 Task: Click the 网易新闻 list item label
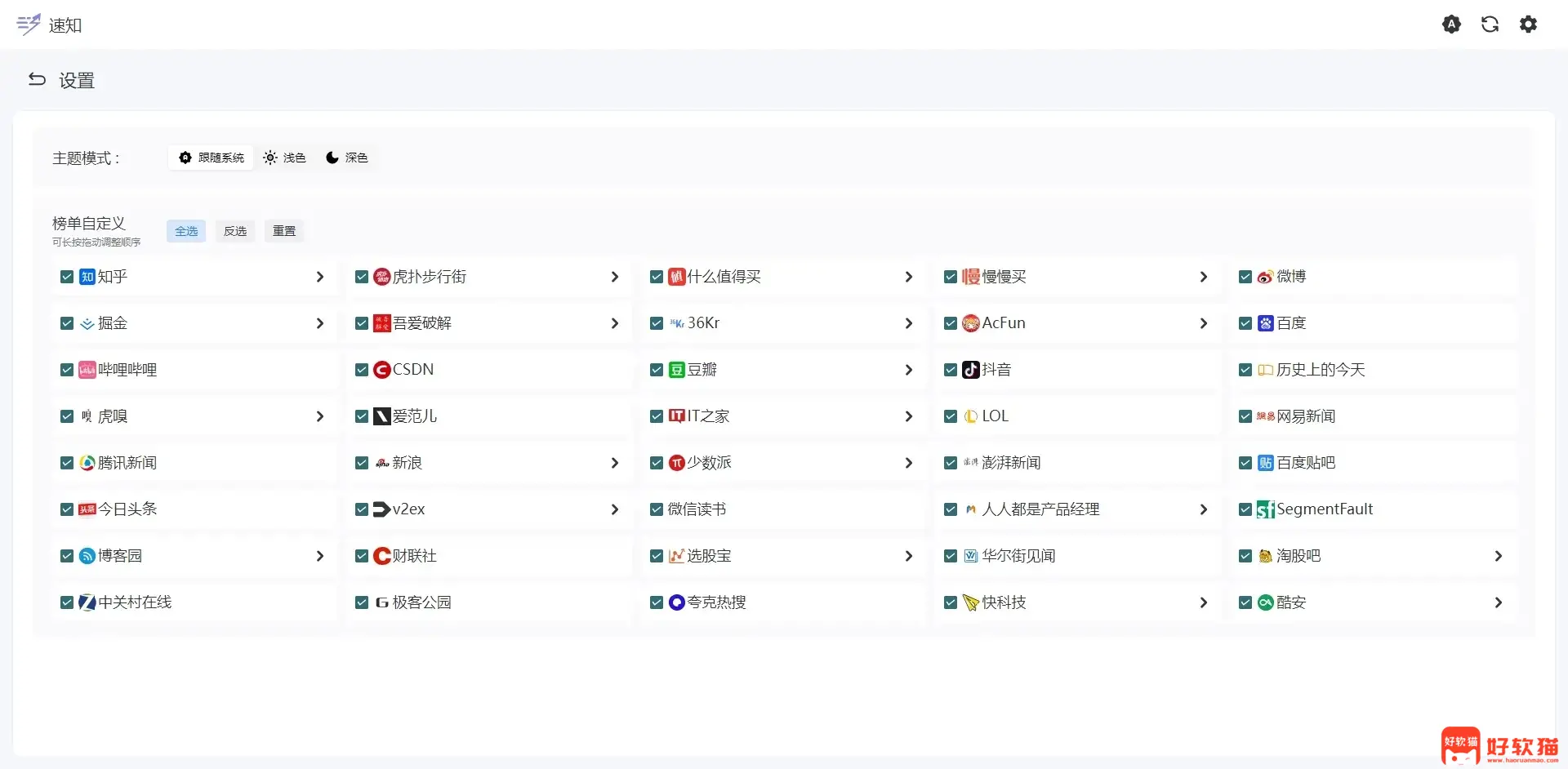click(x=1306, y=416)
